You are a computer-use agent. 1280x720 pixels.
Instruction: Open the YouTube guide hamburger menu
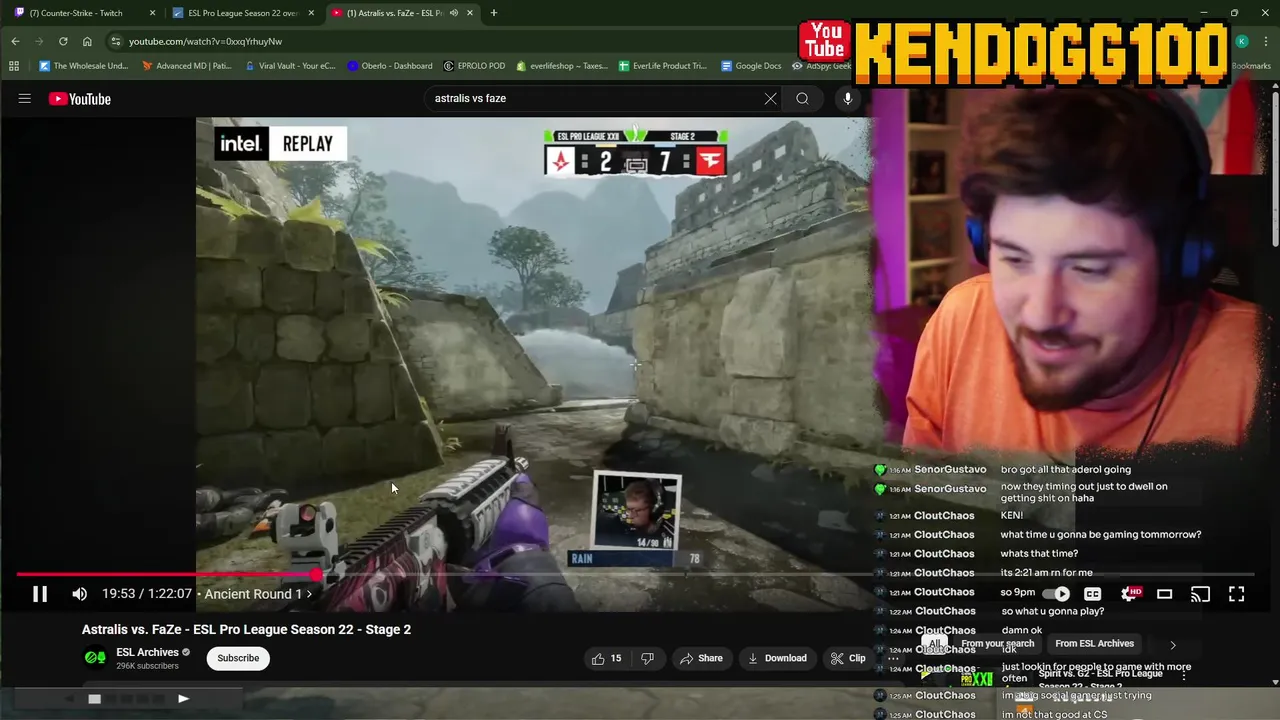[24, 99]
